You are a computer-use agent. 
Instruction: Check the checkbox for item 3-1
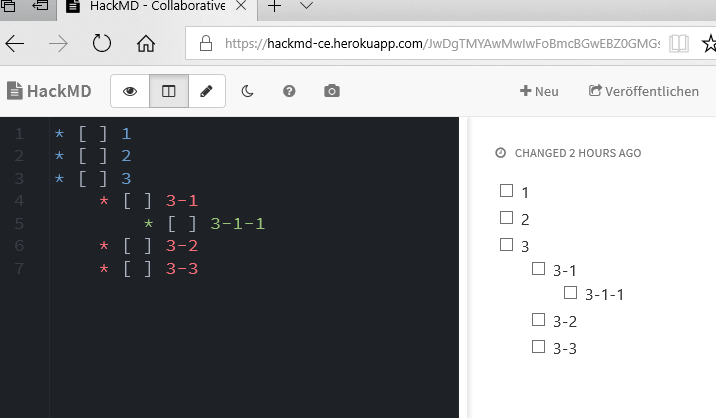538,269
